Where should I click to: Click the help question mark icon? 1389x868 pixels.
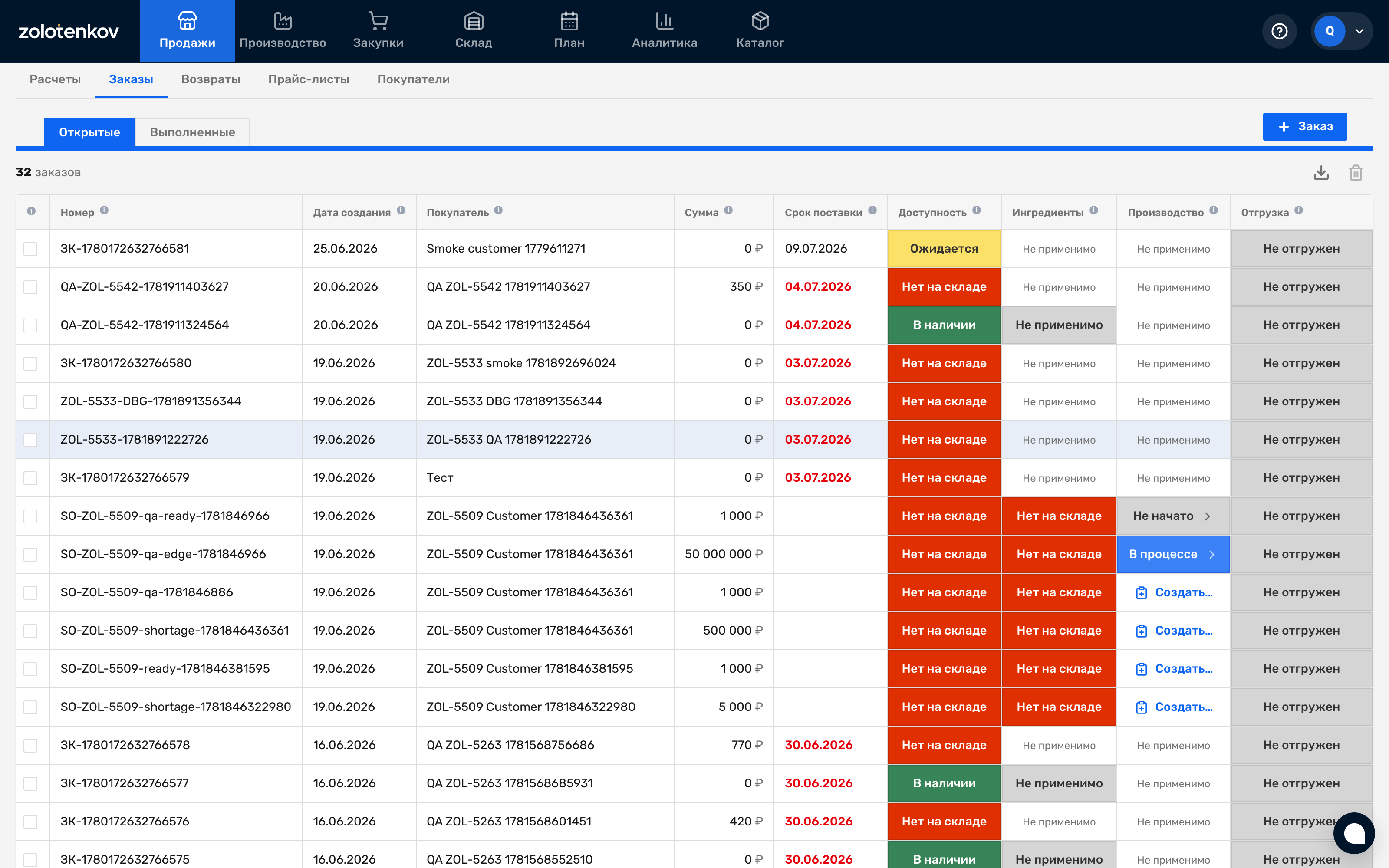[x=1279, y=31]
